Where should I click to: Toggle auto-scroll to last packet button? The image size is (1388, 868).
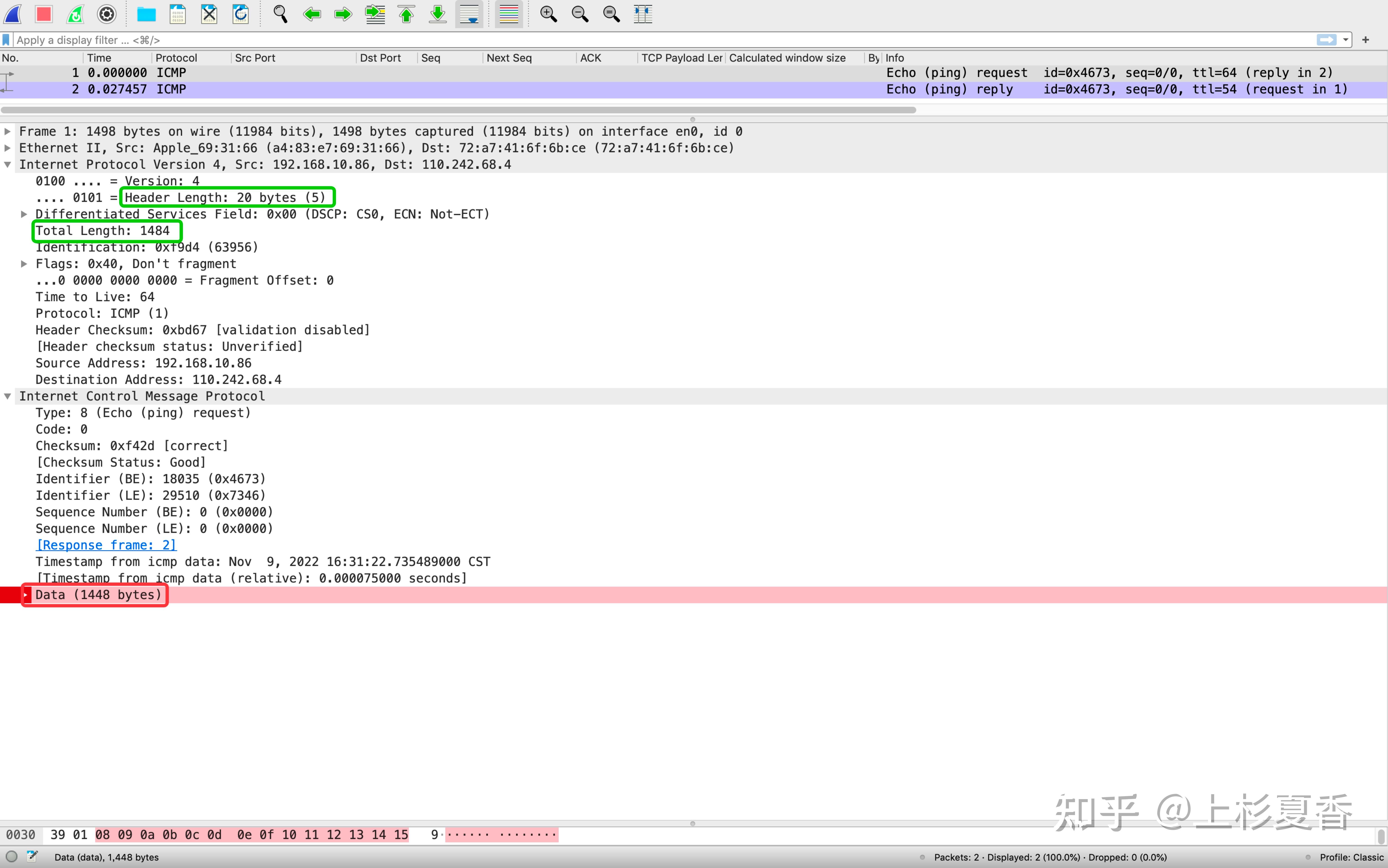(469, 14)
